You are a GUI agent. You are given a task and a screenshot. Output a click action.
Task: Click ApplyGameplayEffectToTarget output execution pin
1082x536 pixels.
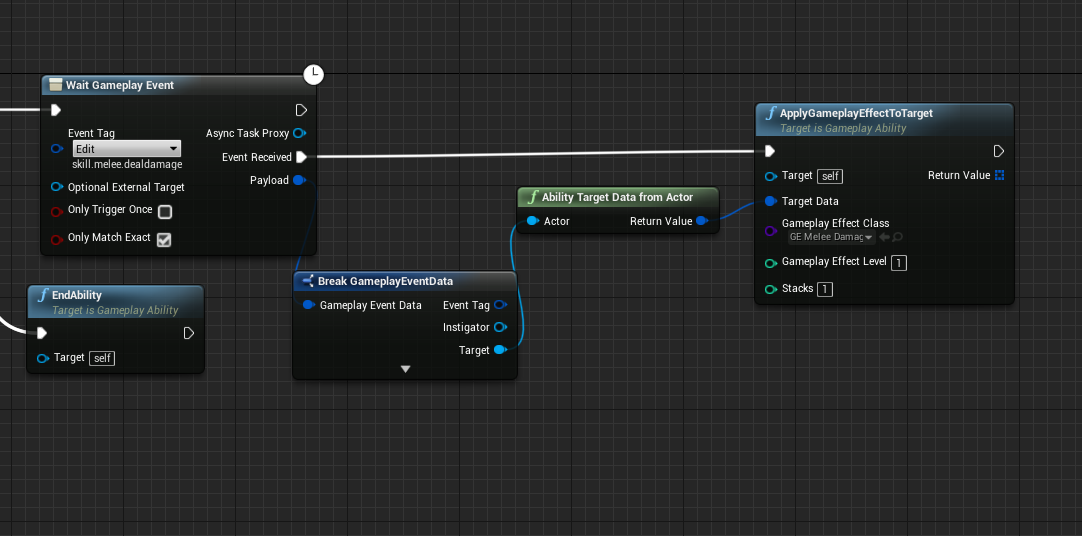999,151
